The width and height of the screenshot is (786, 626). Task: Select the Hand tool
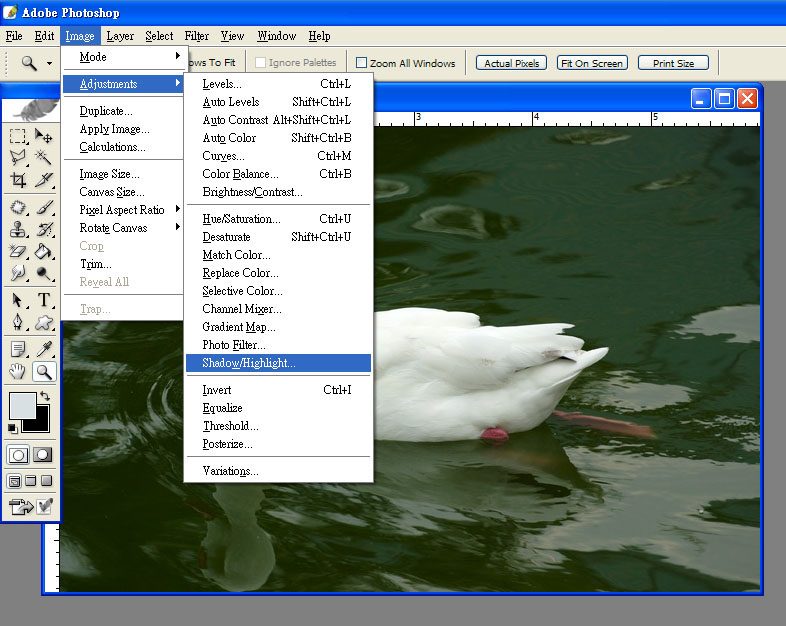coord(18,372)
